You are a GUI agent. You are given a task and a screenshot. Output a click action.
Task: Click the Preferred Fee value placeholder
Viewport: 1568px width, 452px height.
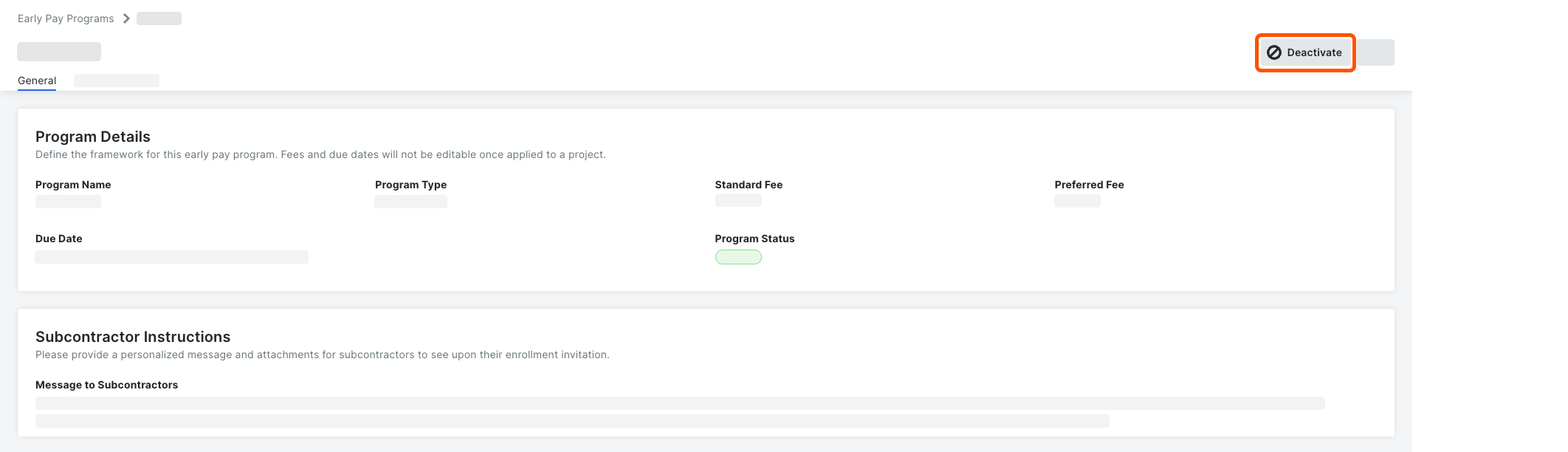(x=1077, y=201)
